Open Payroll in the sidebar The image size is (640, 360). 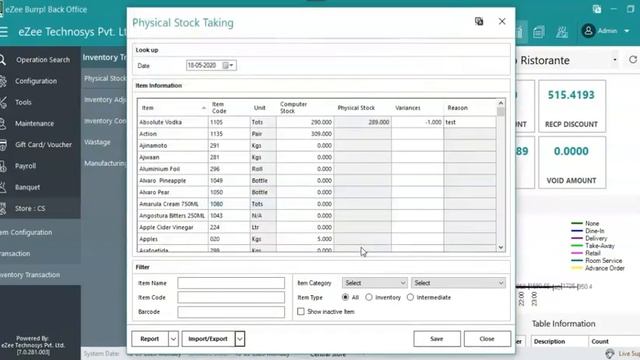25,166
